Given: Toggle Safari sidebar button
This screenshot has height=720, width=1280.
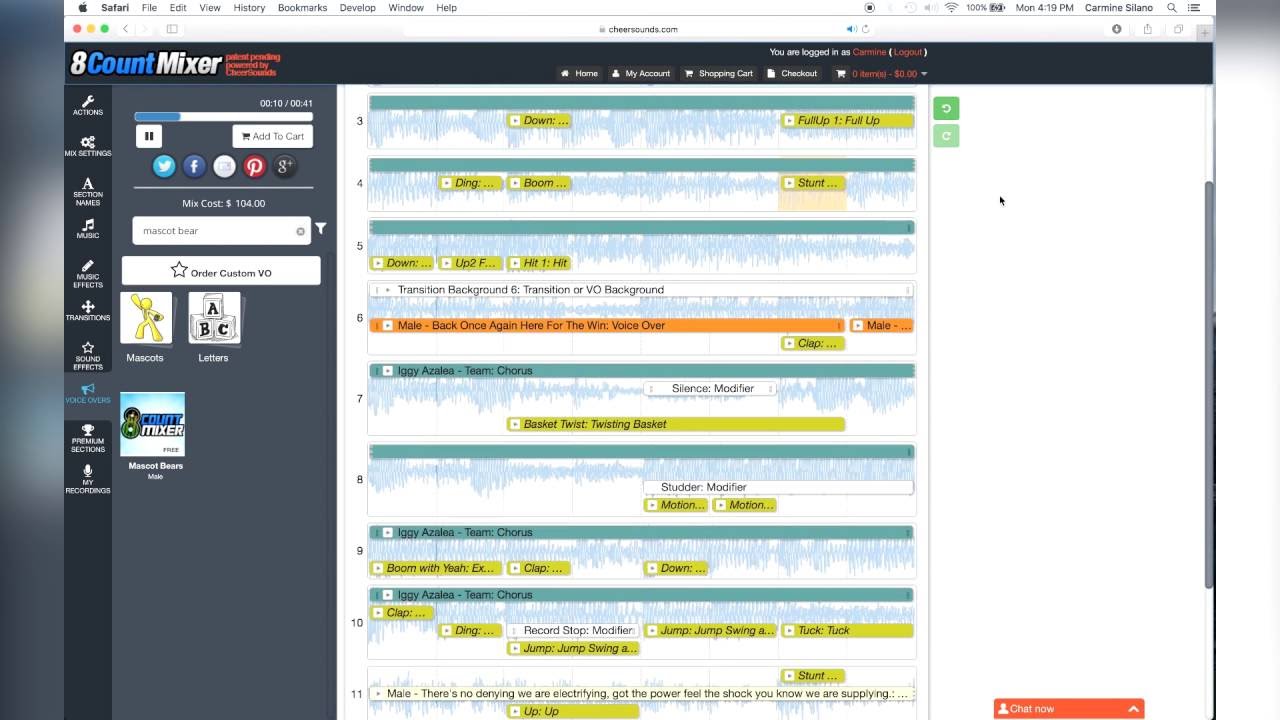Looking at the screenshot, I should tap(172, 29).
